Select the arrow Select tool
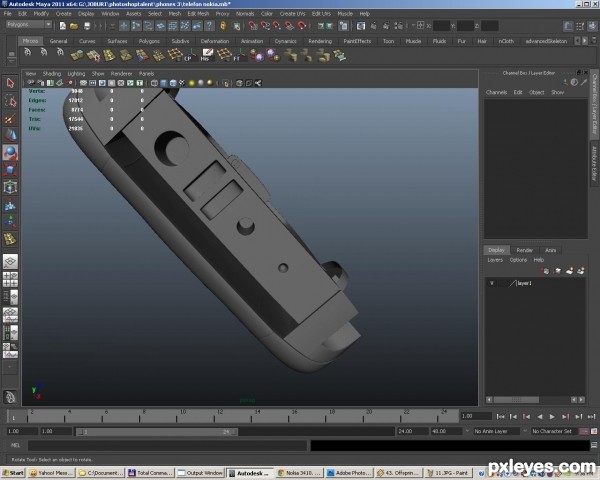The height and width of the screenshot is (480, 600). (10, 83)
